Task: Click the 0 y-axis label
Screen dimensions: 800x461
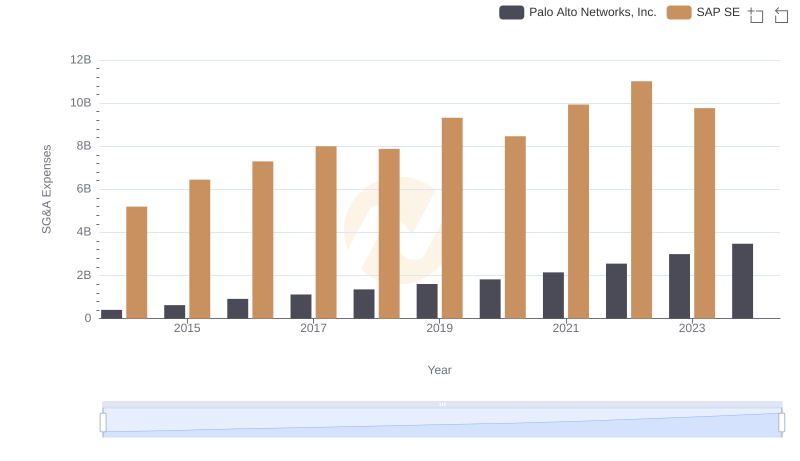Action: 88,318
